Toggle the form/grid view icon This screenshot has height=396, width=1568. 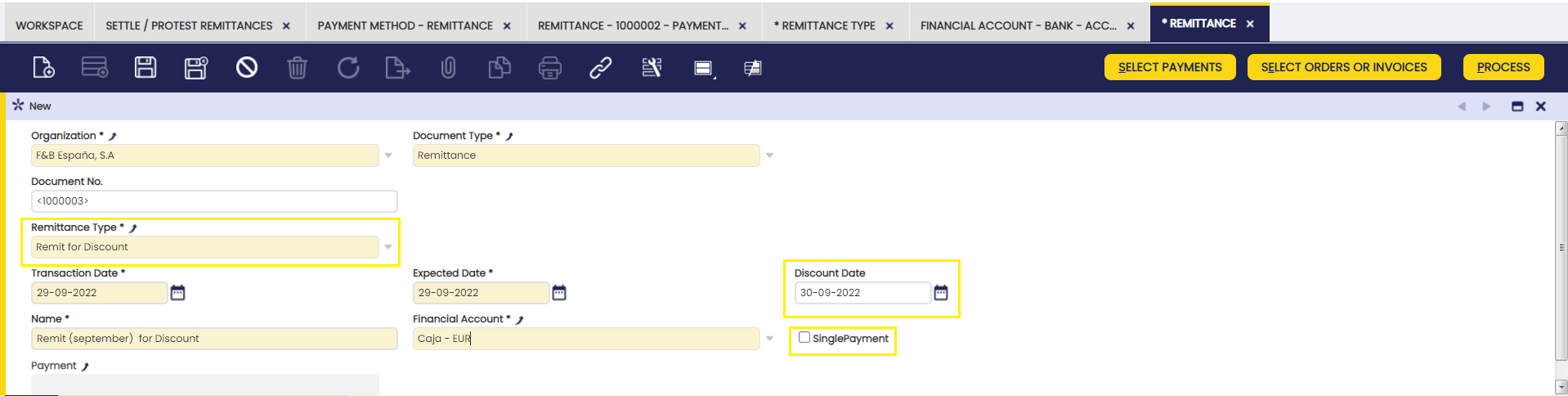(x=704, y=68)
